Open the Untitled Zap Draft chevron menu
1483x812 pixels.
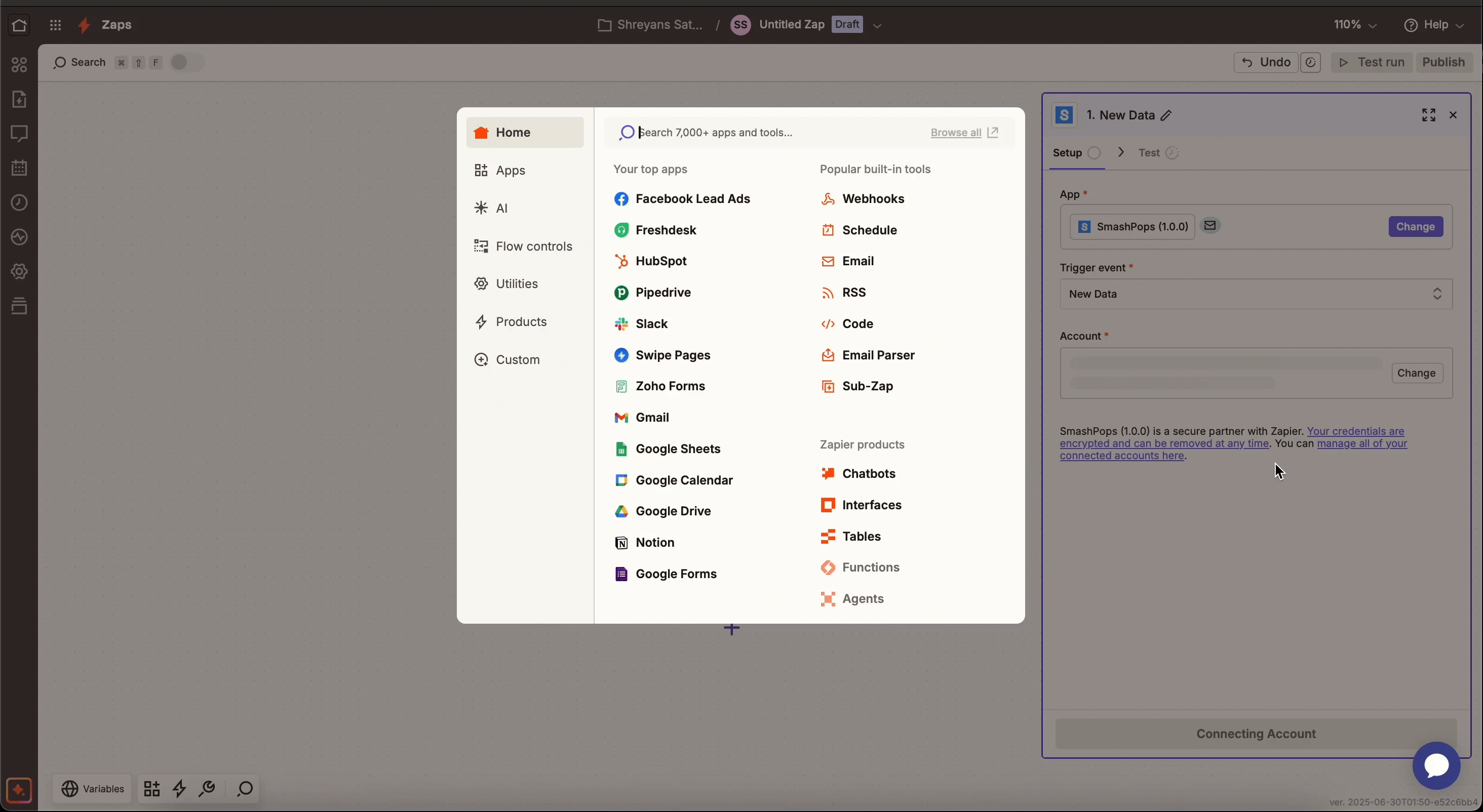[x=877, y=25]
